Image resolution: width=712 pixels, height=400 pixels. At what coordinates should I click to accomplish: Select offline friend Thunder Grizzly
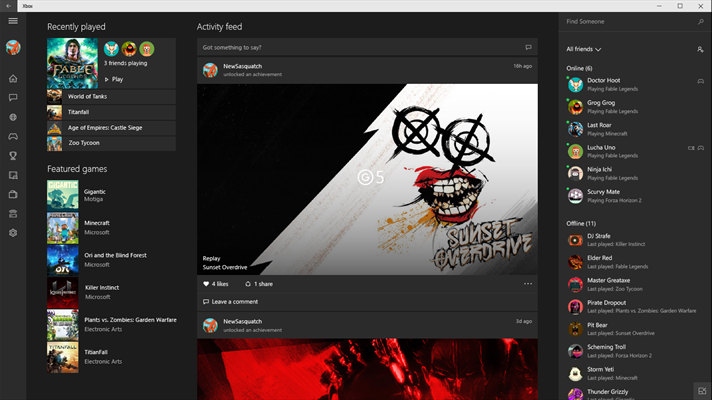629,393
